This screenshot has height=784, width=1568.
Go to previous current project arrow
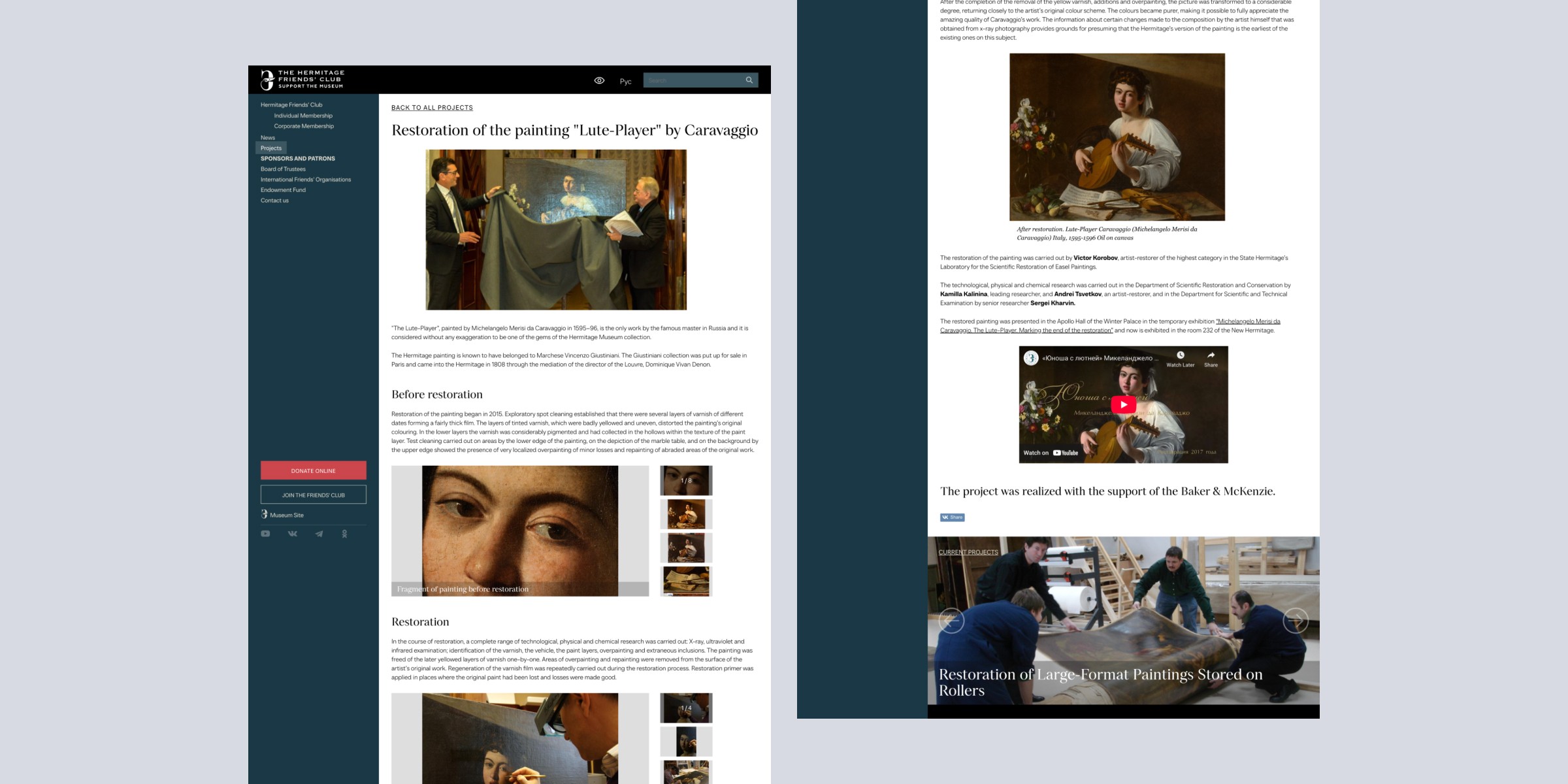(x=951, y=620)
